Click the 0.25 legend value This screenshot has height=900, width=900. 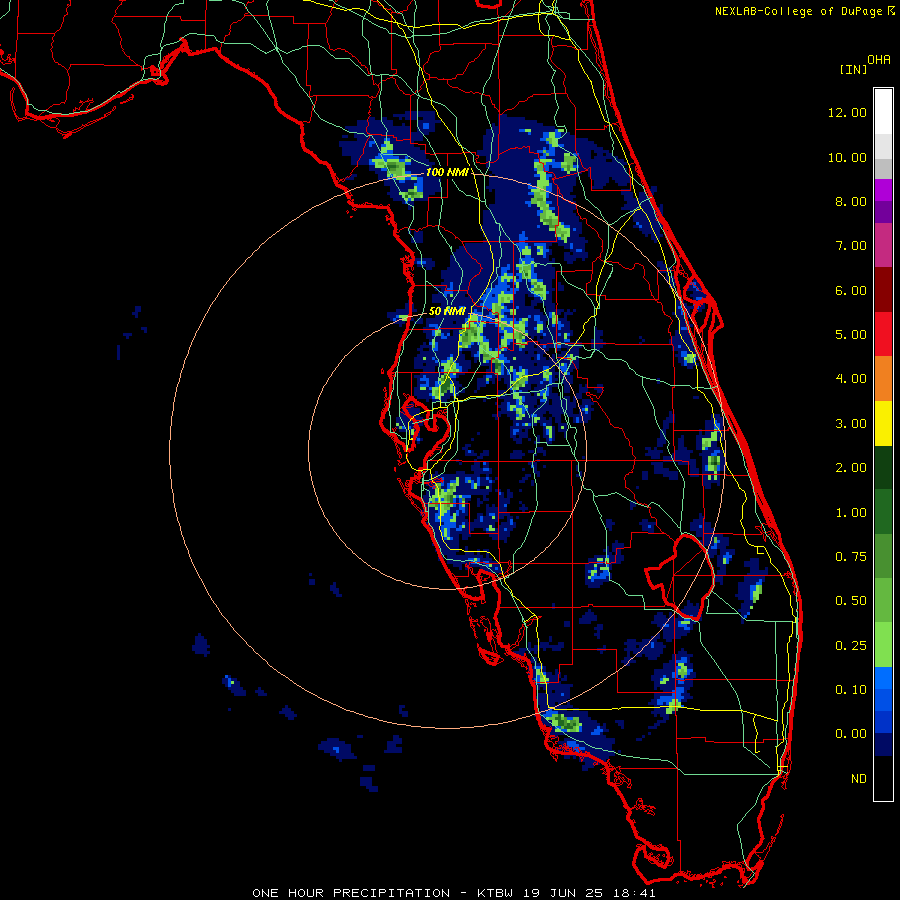point(851,646)
